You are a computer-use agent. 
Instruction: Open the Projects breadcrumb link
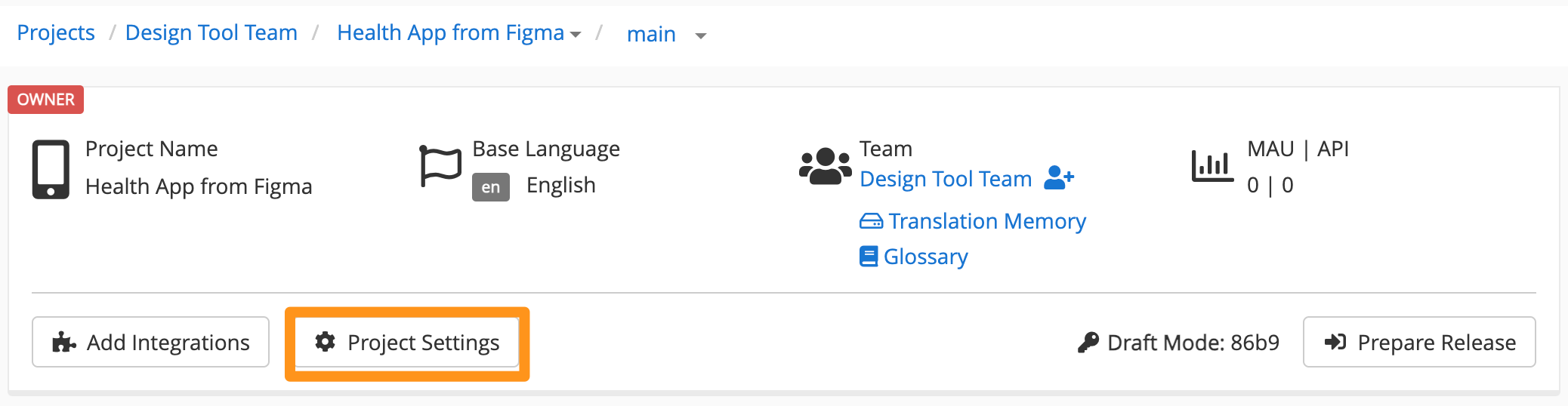[56, 32]
